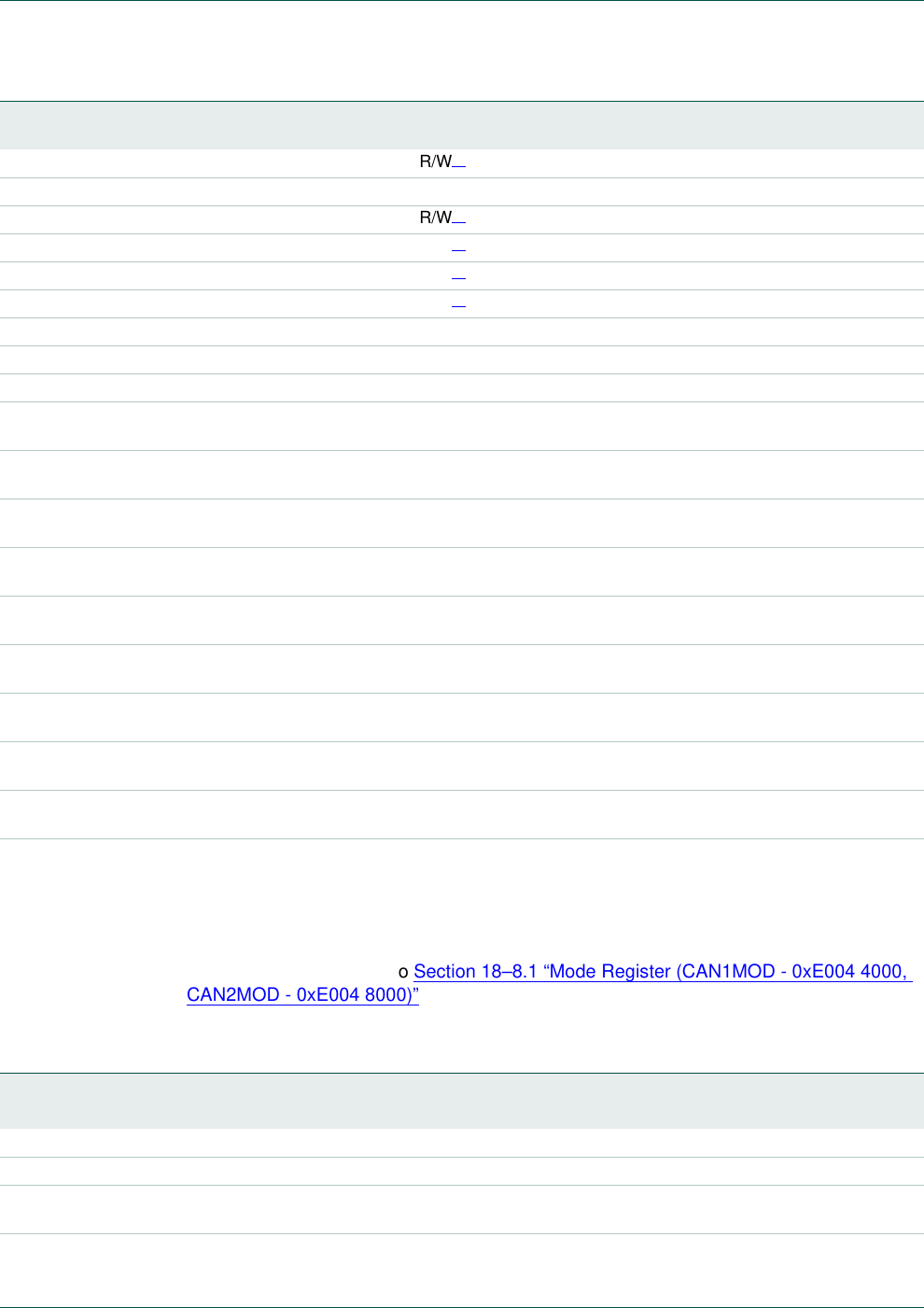The width and height of the screenshot is (924, 1308).
Task: Click the tallest bottom row of the lower table
Action: click(x=462, y=1271)
